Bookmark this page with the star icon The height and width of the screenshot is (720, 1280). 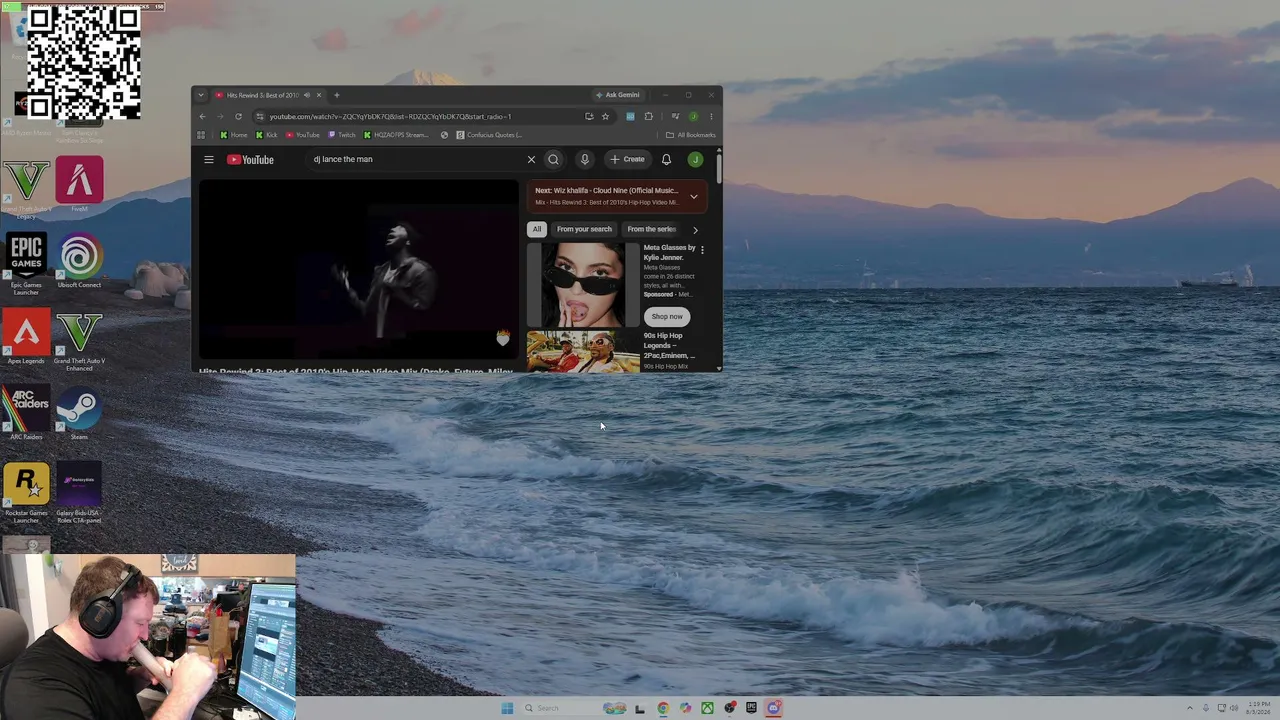coord(605,117)
